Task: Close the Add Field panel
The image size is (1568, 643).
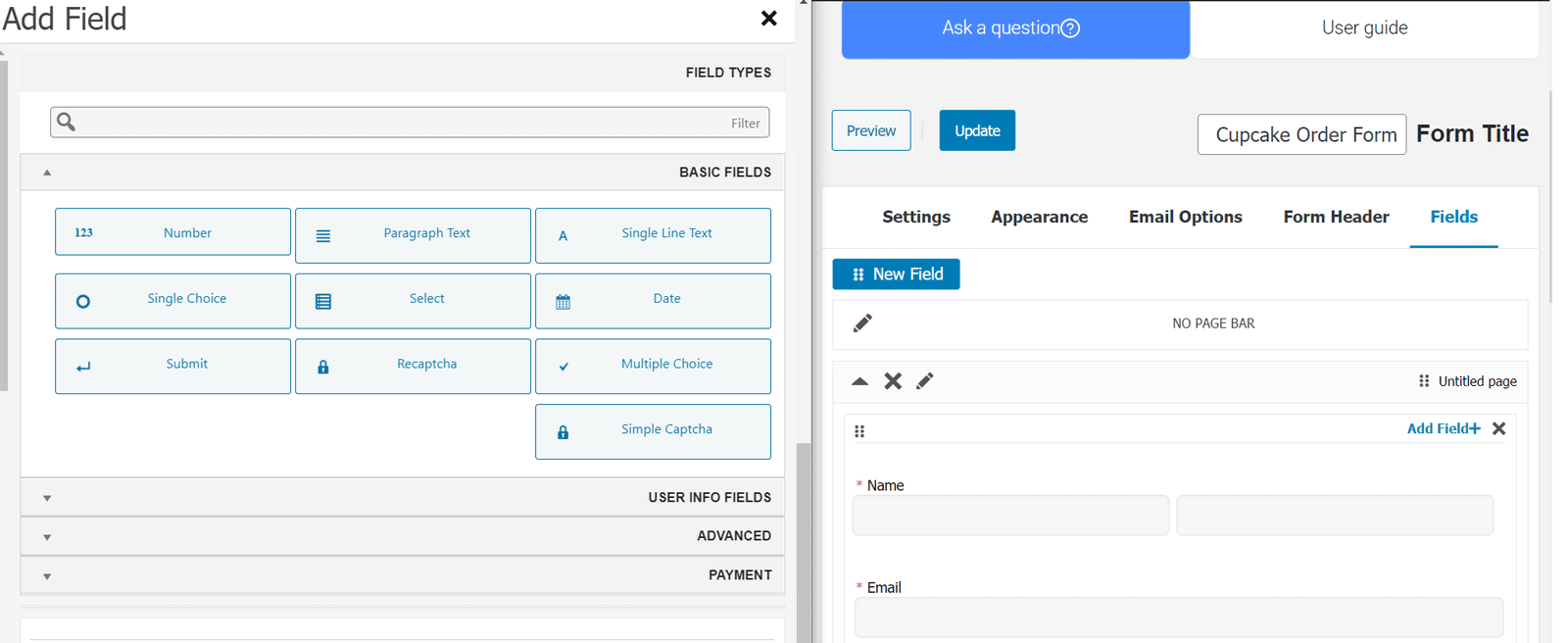Action: [769, 19]
